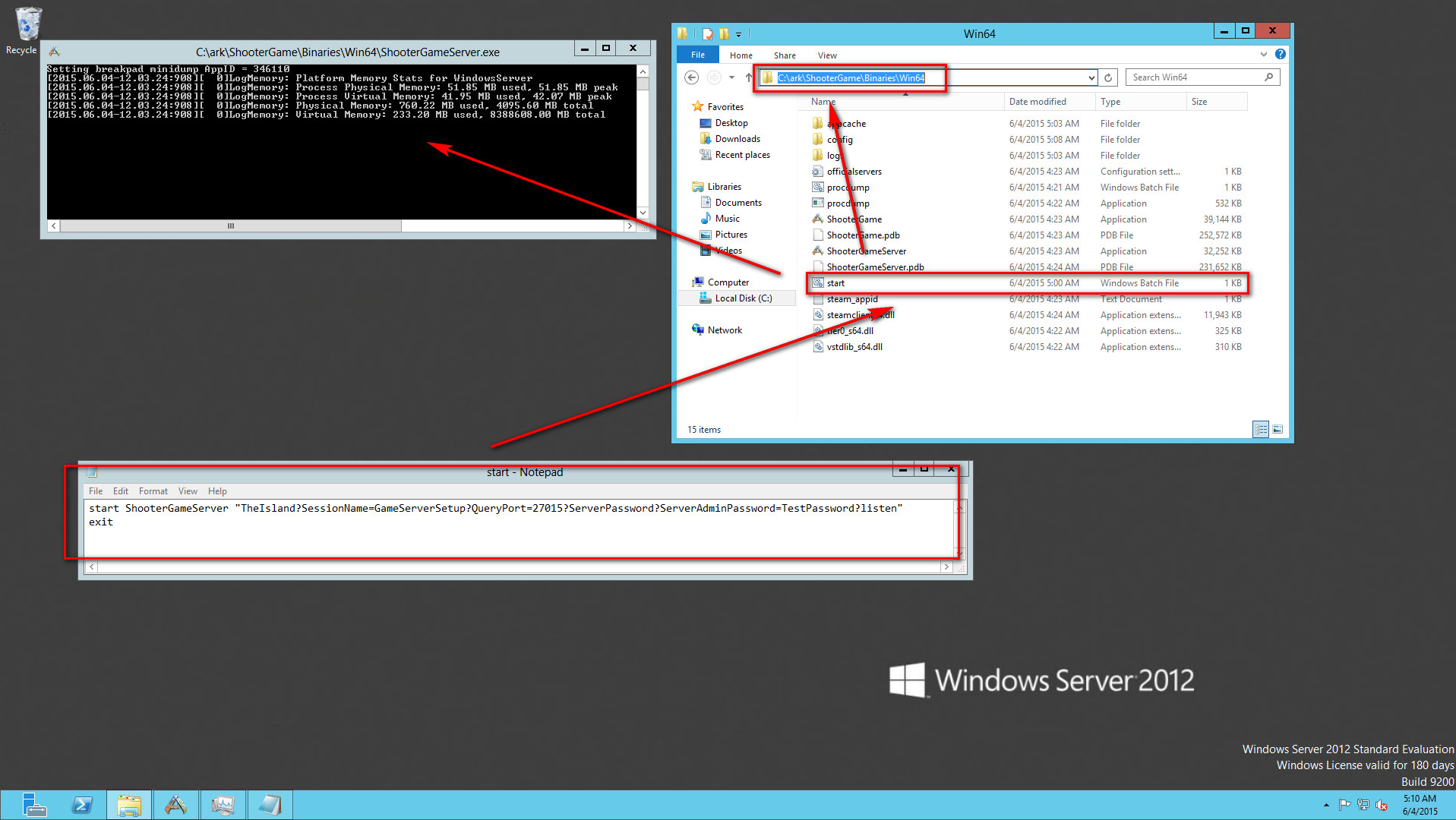Open recent locations dropdown arrow
Image resolution: width=1456 pixels, height=820 pixels.
pyautogui.click(x=731, y=77)
